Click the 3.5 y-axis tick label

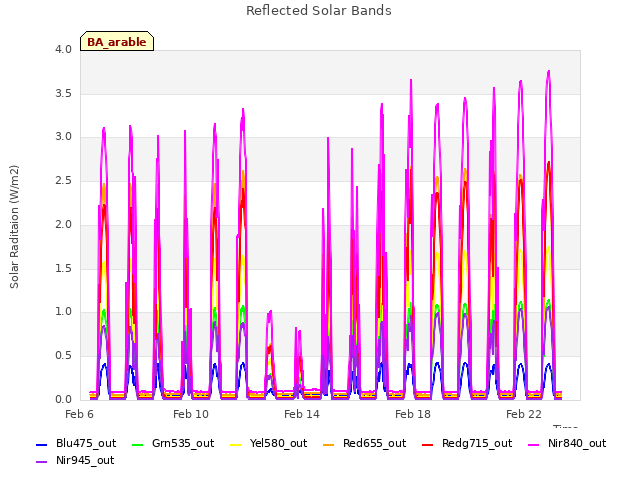point(64,93)
